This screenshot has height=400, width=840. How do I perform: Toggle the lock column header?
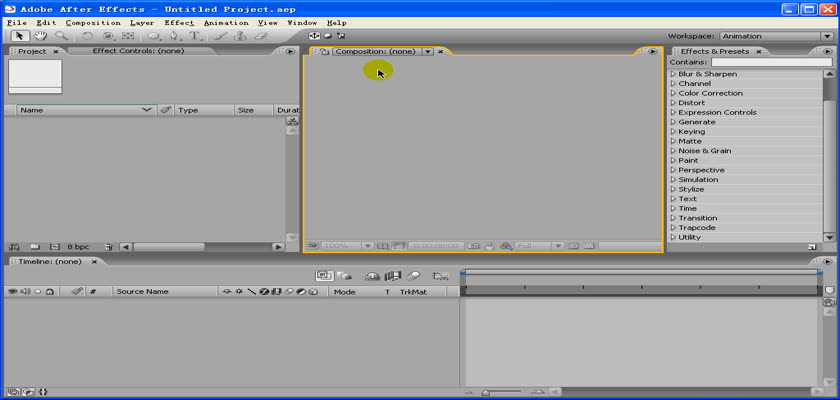point(49,292)
